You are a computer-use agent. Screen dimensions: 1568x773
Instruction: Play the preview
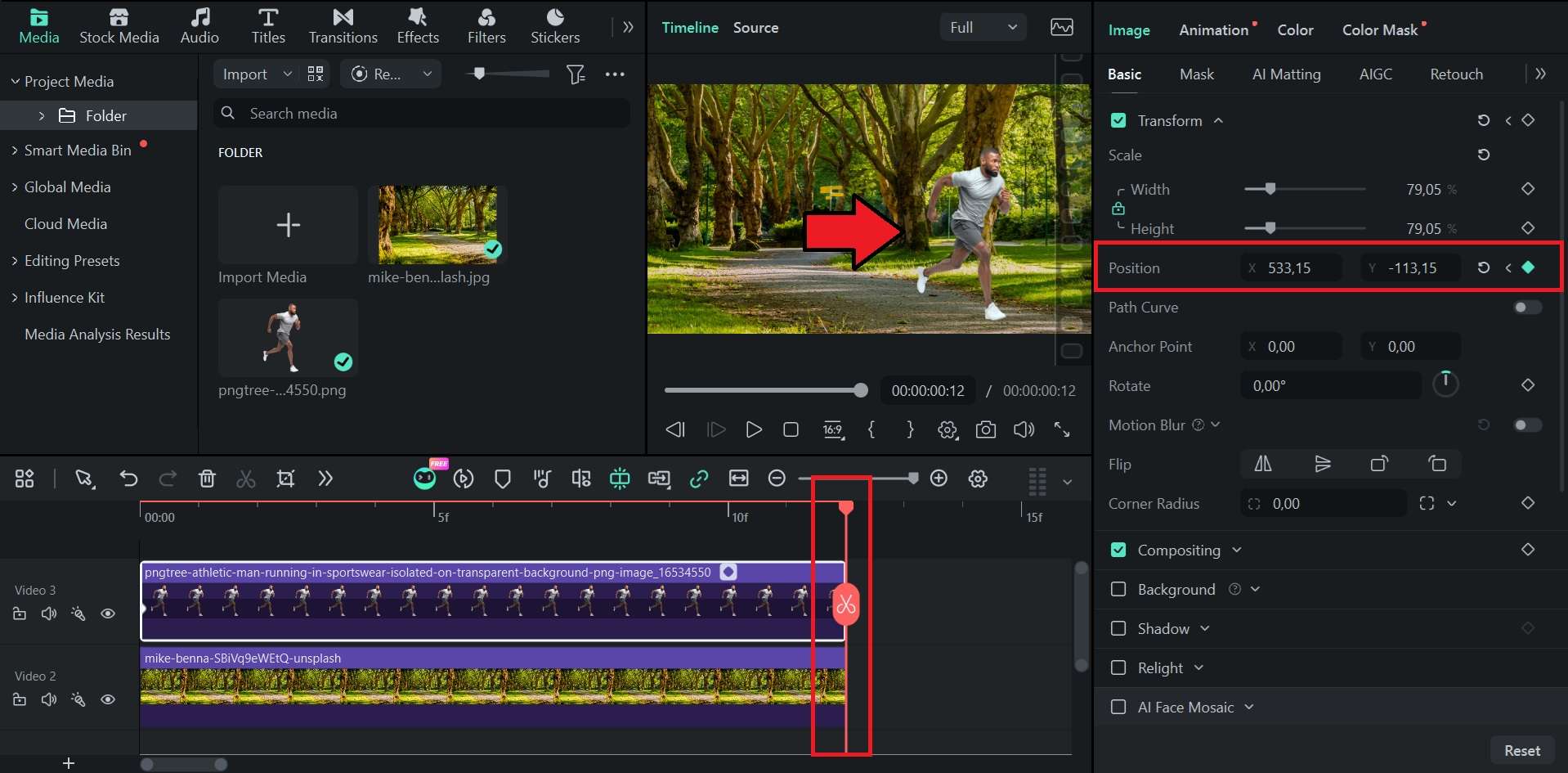click(754, 429)
